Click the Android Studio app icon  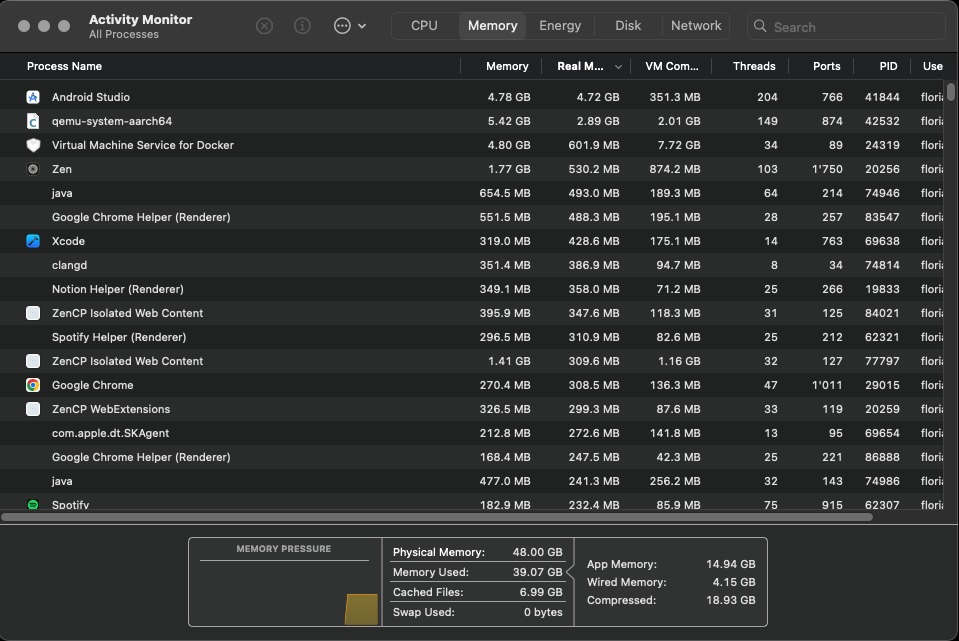click(x=33, y=97)
